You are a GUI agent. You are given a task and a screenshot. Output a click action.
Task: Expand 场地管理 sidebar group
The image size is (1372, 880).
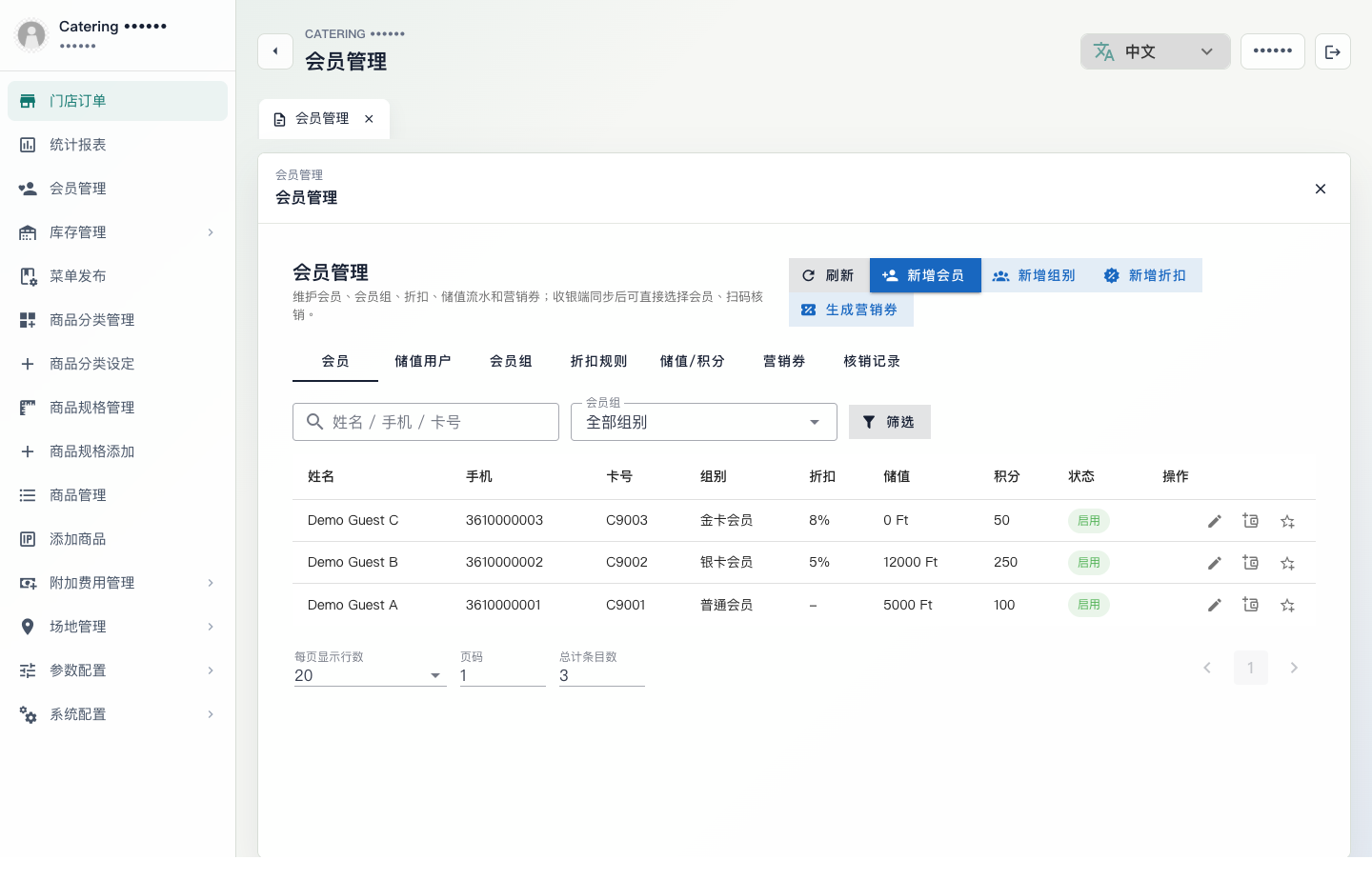117,627
